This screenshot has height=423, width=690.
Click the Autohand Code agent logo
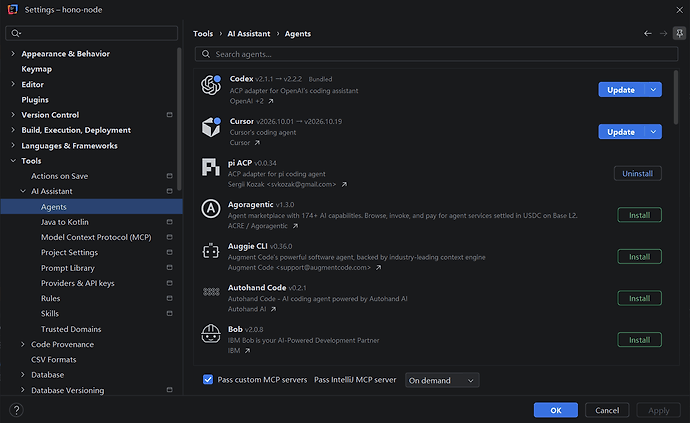pos(211,291)
